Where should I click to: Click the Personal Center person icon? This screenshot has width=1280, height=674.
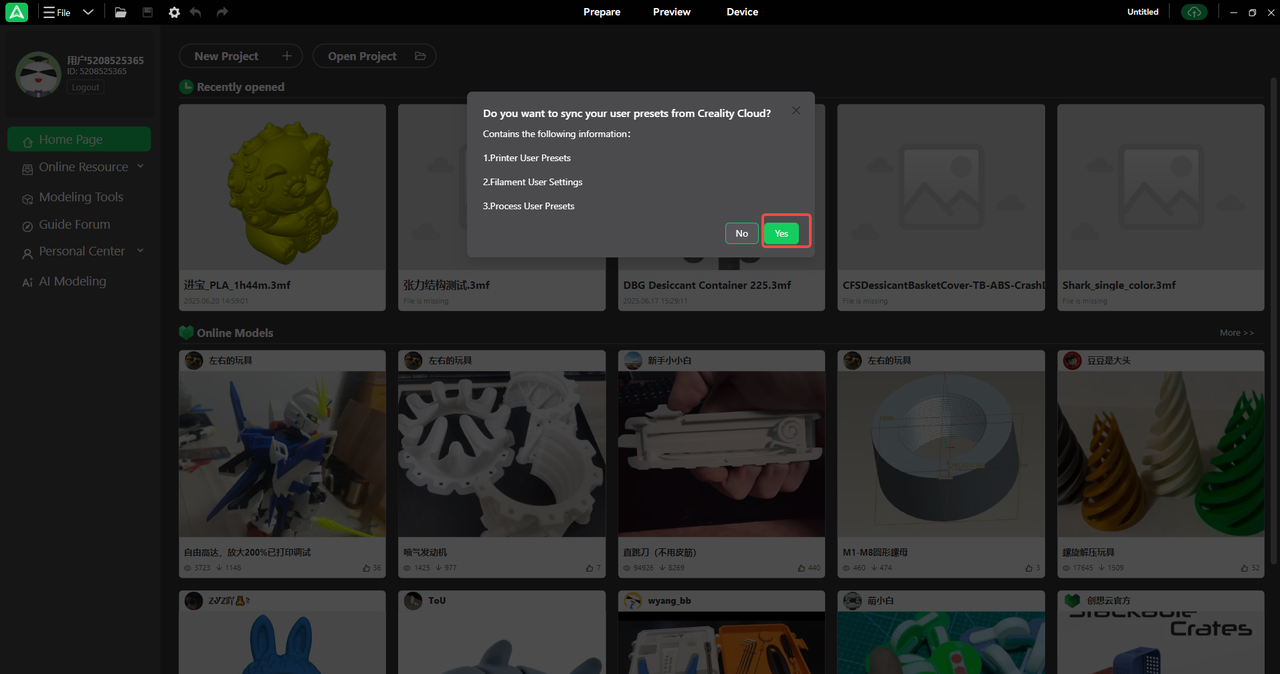tap(28, 253)
